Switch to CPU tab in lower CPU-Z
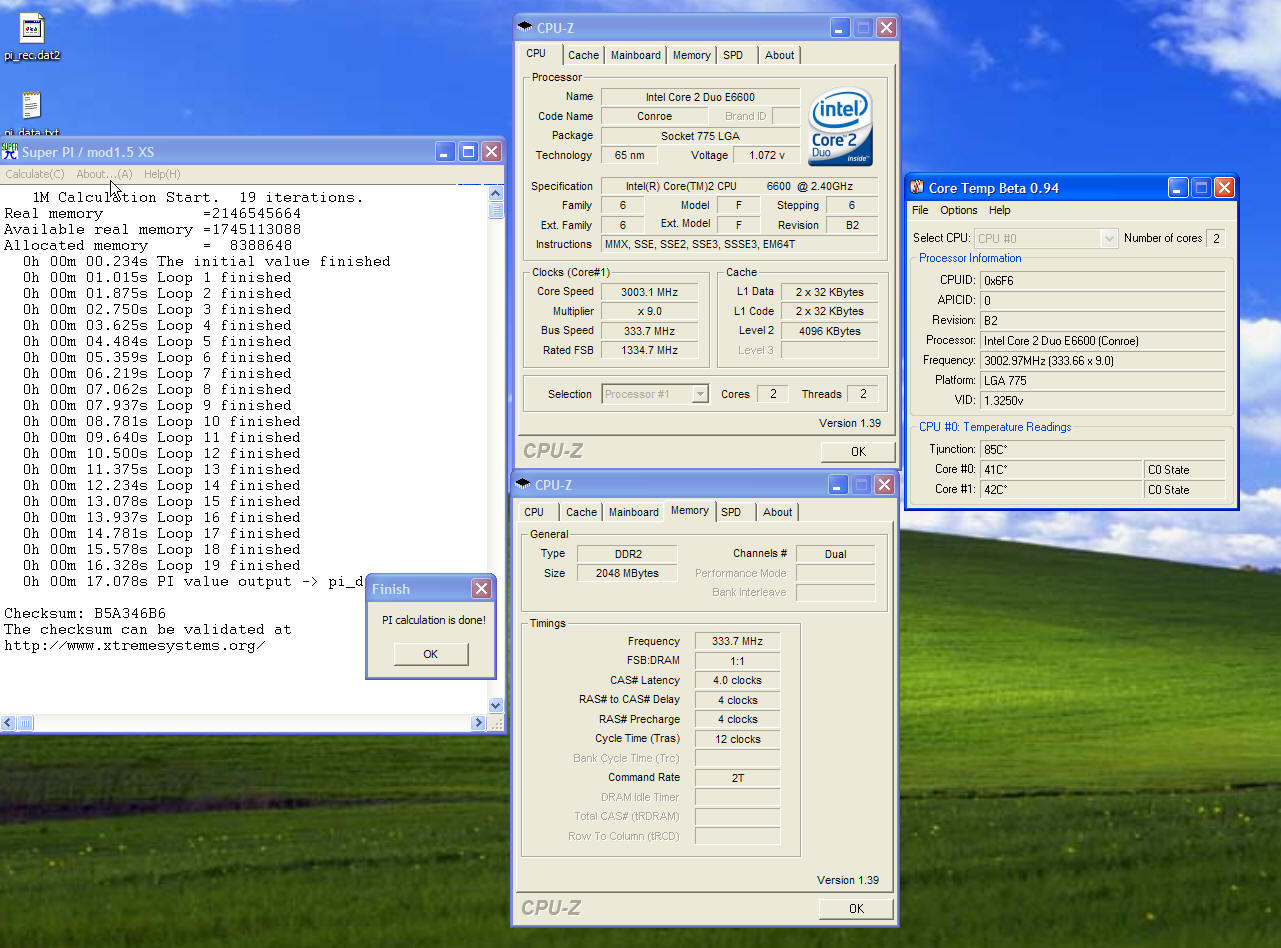Image resolution: width=1281 pixels, height=948 pixels. tap(535, 512)
